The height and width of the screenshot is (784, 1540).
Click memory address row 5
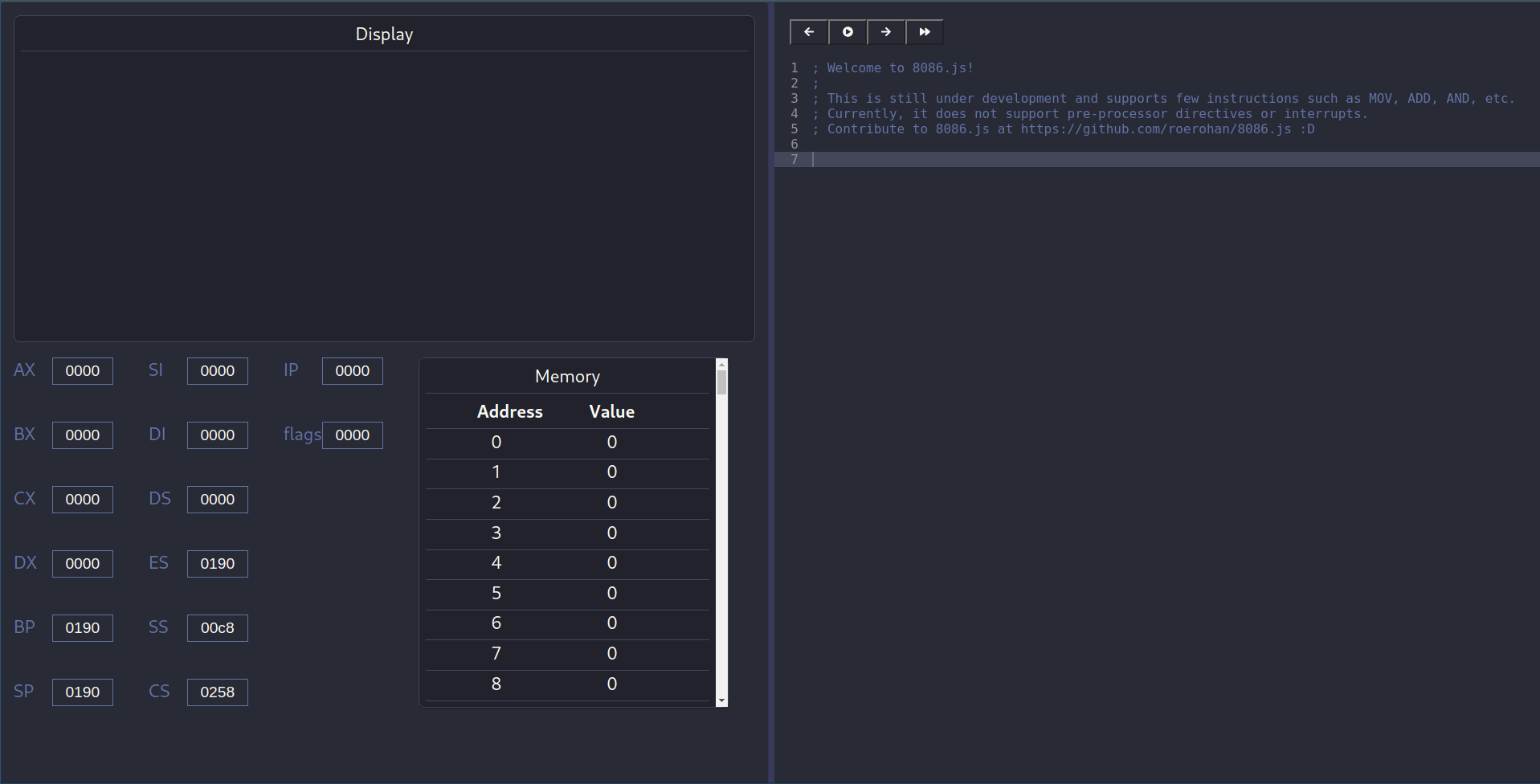tap(568, 594)
